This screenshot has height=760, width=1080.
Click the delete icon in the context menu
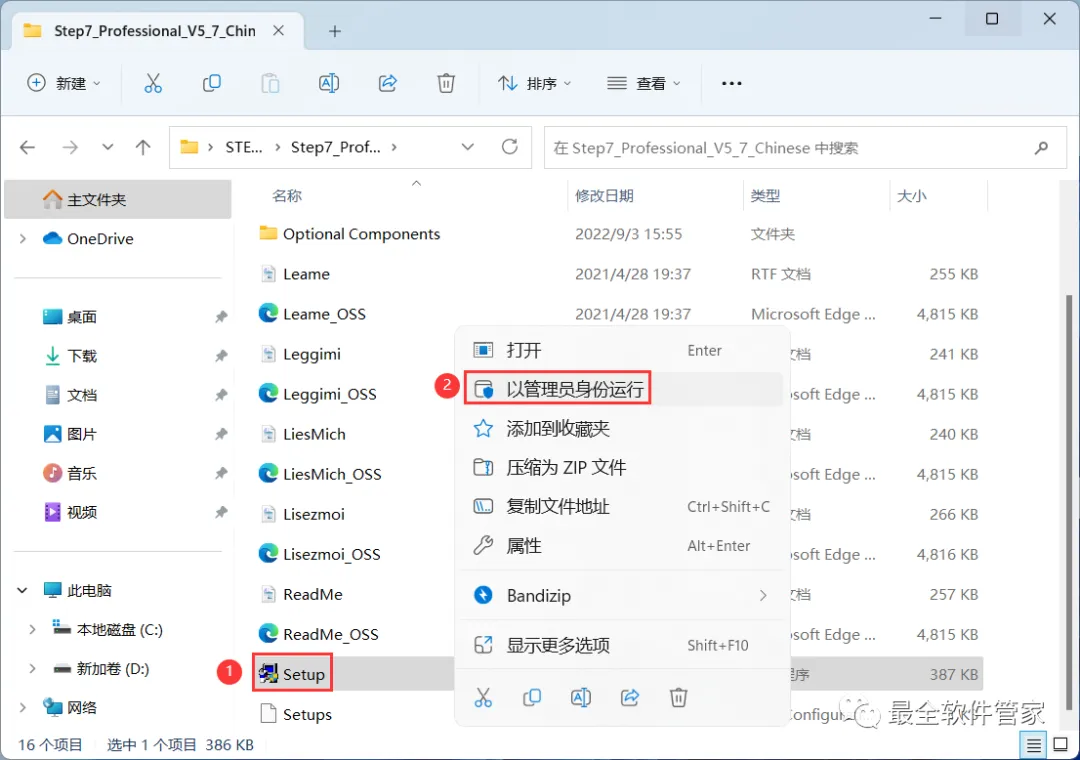point(678,697)
